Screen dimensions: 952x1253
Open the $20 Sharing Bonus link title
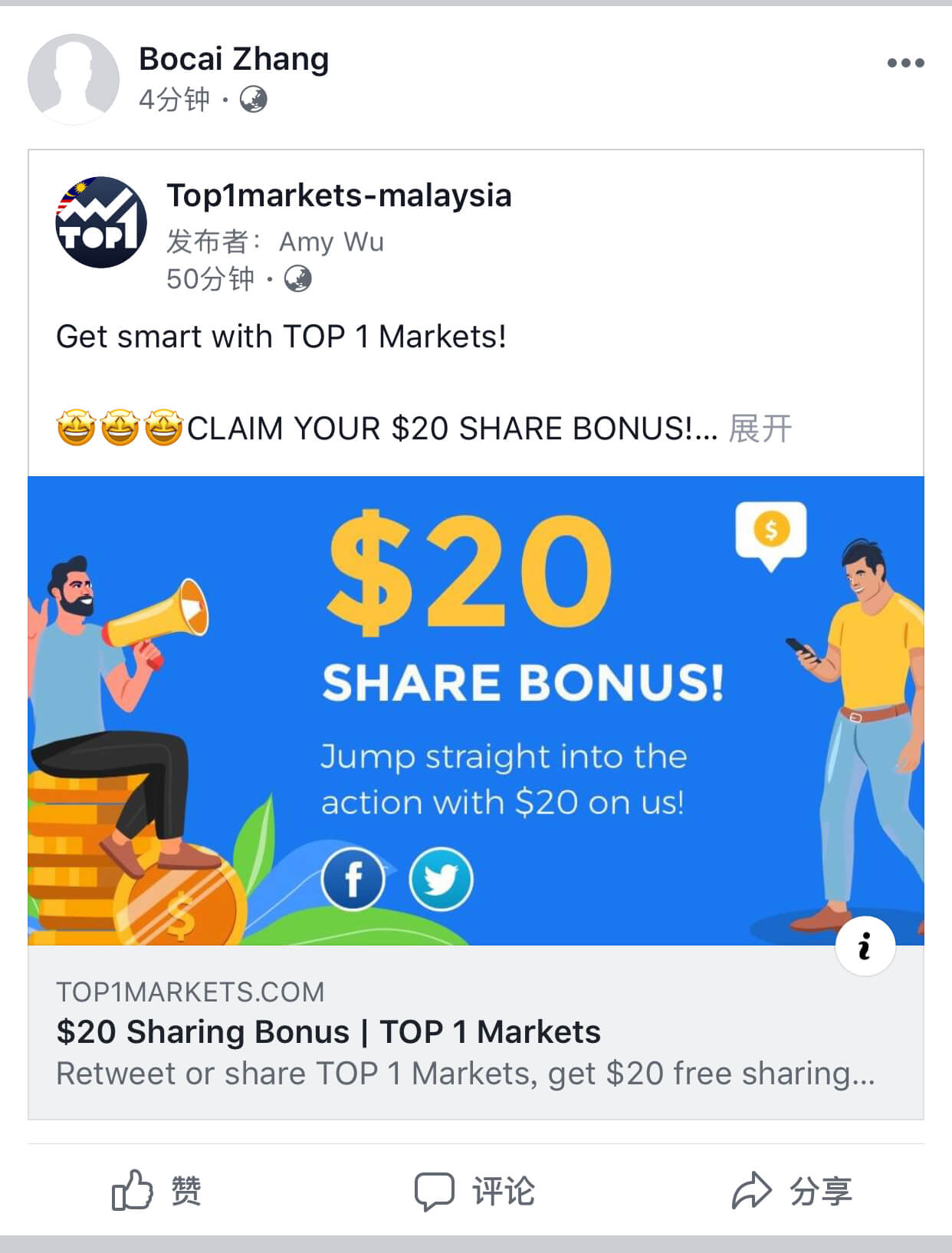click(328, 1032)
